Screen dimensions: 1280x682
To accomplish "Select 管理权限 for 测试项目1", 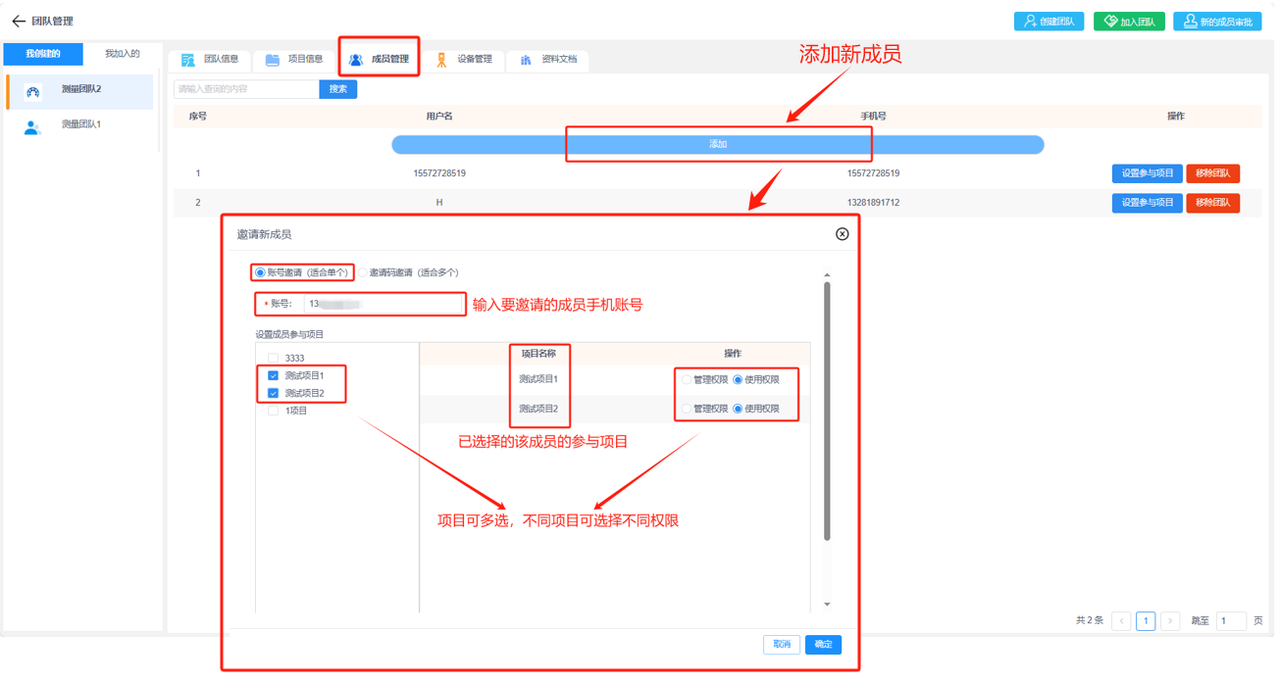I will click(x=686, y=380).
